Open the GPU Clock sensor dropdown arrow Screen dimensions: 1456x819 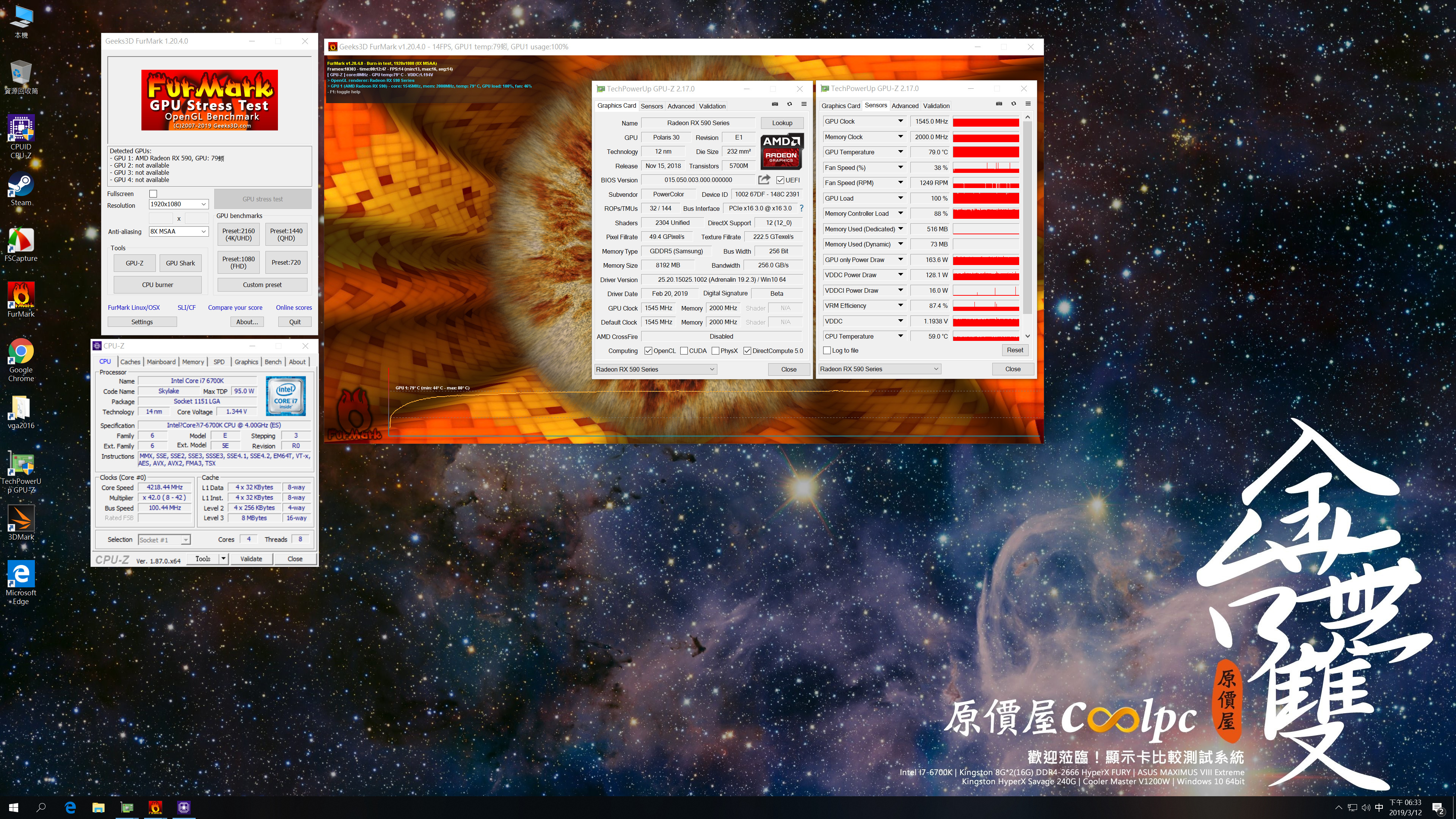point(901,121)
